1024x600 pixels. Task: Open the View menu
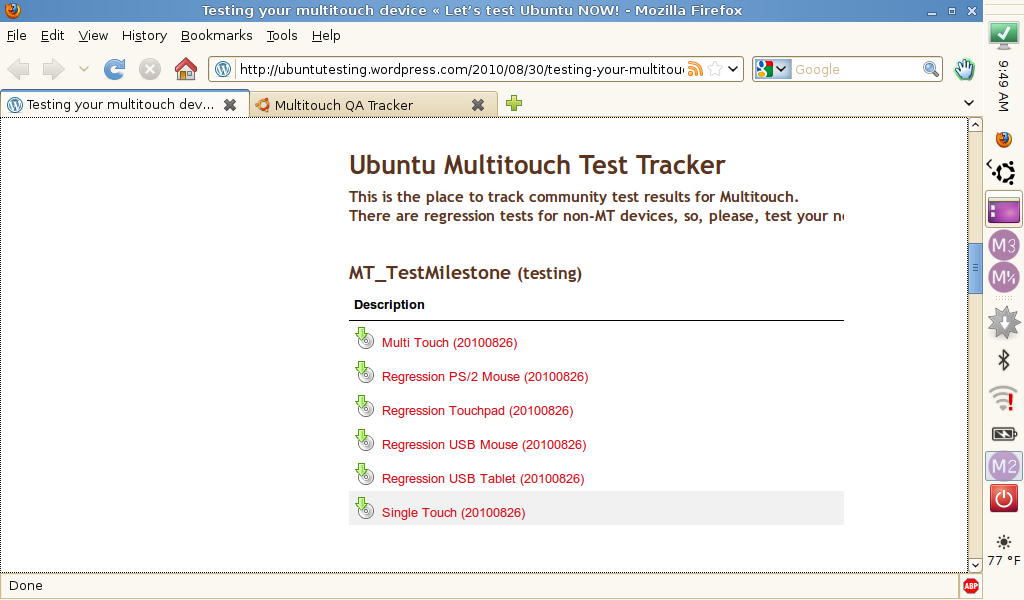tap(93, 36)
